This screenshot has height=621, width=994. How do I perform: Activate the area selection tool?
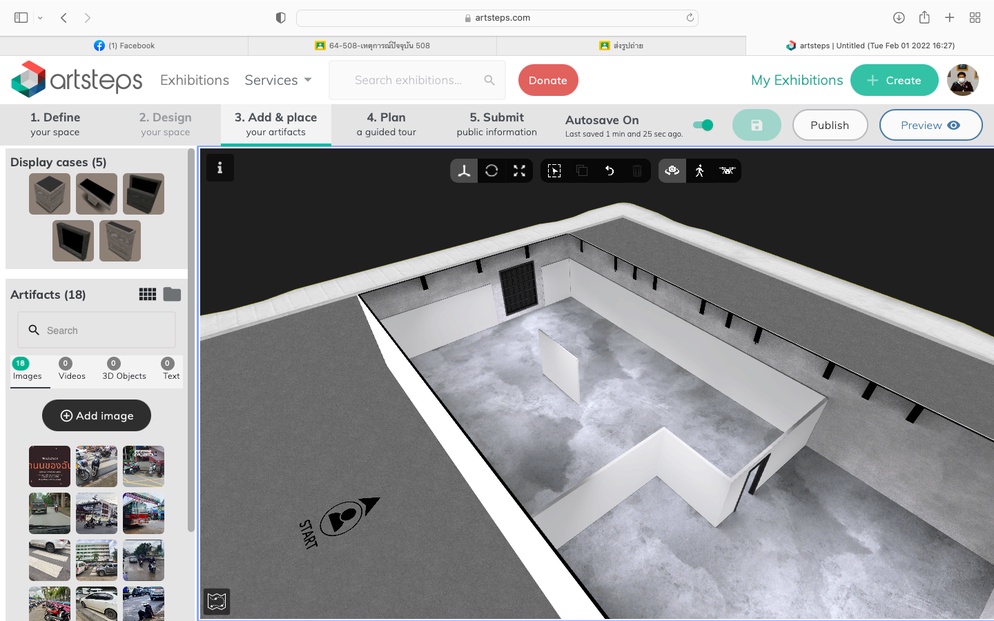(554, 171)
